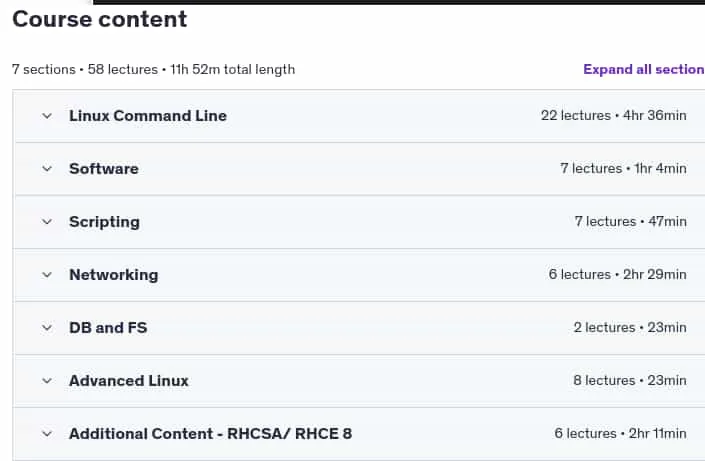705x461 pixels.
Task: Open the Networking section title
Action: (x=114, y=275)
